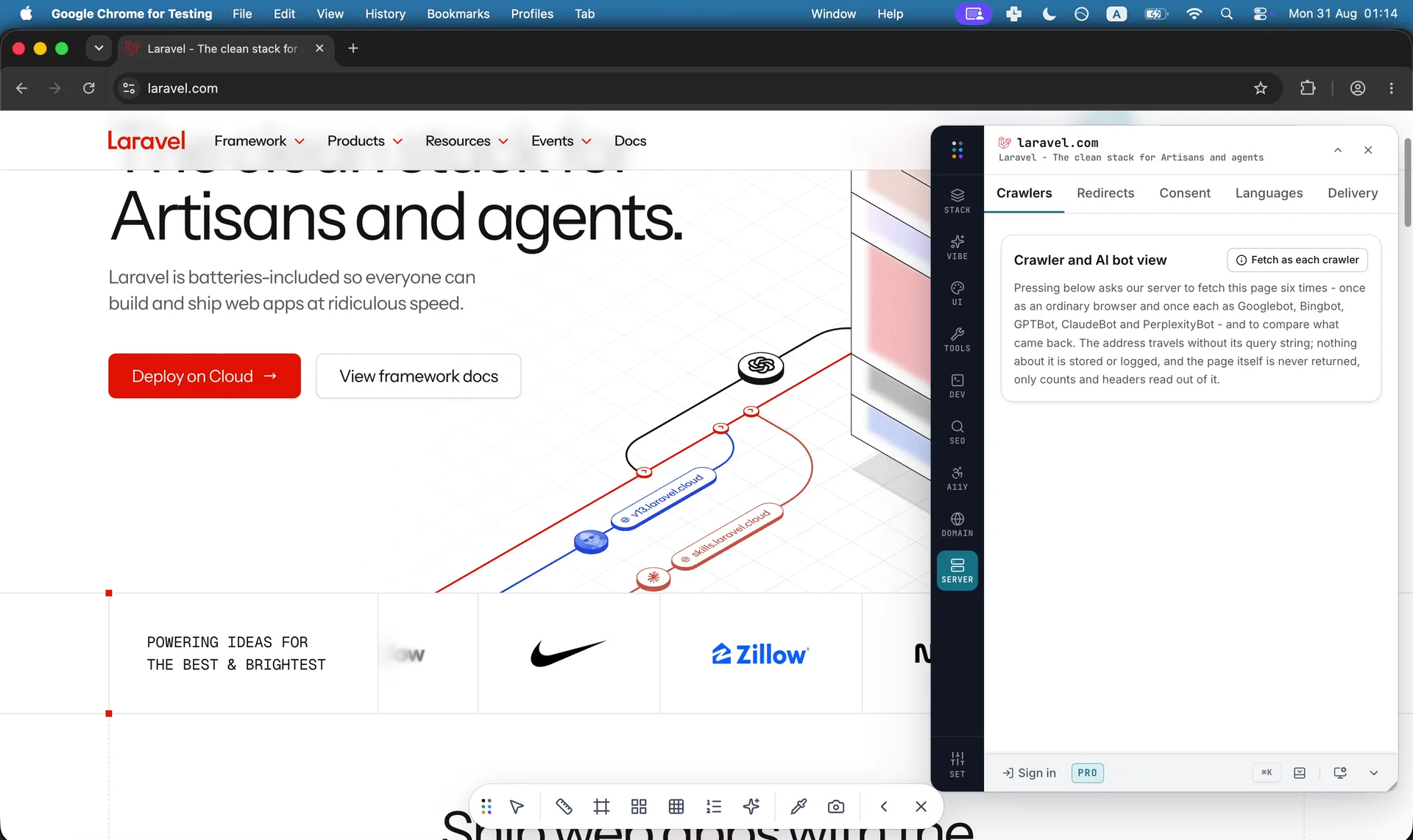Screen dimensions: 1413x840
Task: Click the sparkle AI tool
Action: 751,807
